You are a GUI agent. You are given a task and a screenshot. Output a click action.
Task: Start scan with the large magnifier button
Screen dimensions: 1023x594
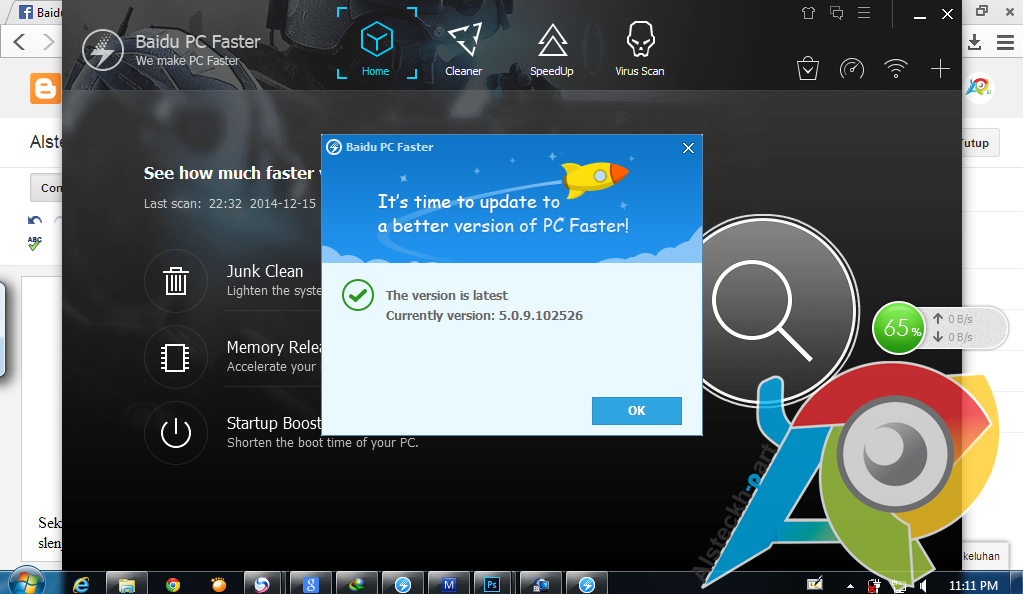pyautogui.click(x=763, y=310)
